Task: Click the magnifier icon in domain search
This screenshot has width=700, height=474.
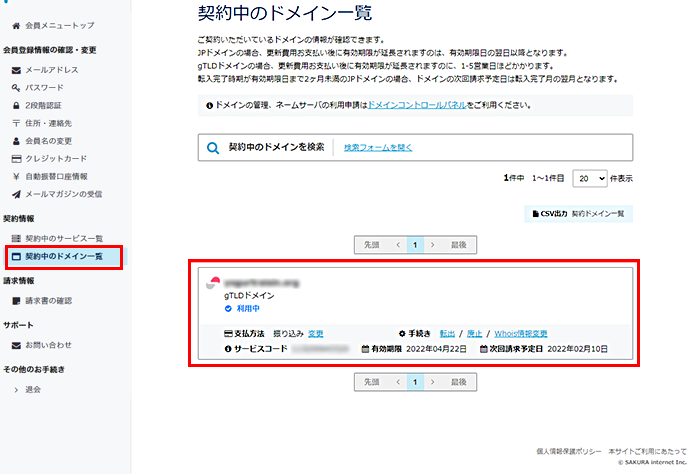Action: click(213, 148)
